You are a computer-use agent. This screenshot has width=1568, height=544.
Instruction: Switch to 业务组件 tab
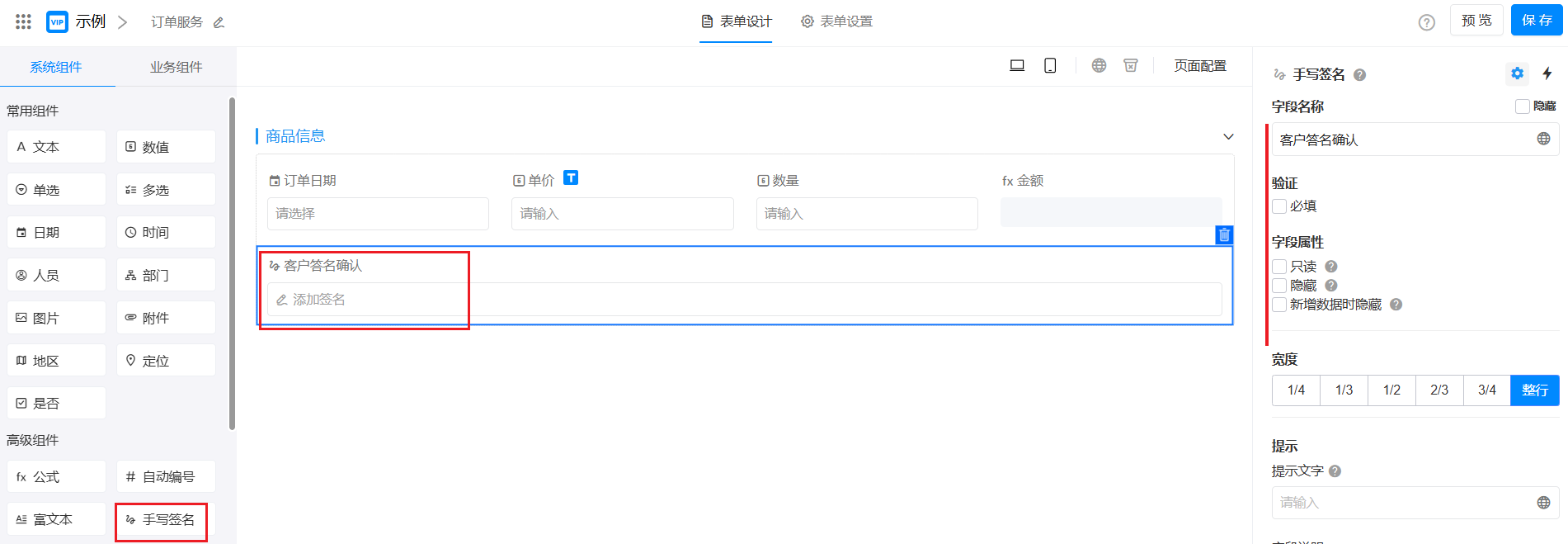pos(176,67)
